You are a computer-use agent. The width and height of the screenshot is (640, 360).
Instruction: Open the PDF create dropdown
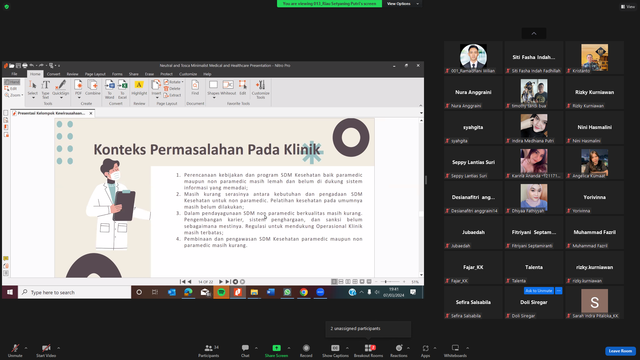pyautogui.click(x=78, y=98)
